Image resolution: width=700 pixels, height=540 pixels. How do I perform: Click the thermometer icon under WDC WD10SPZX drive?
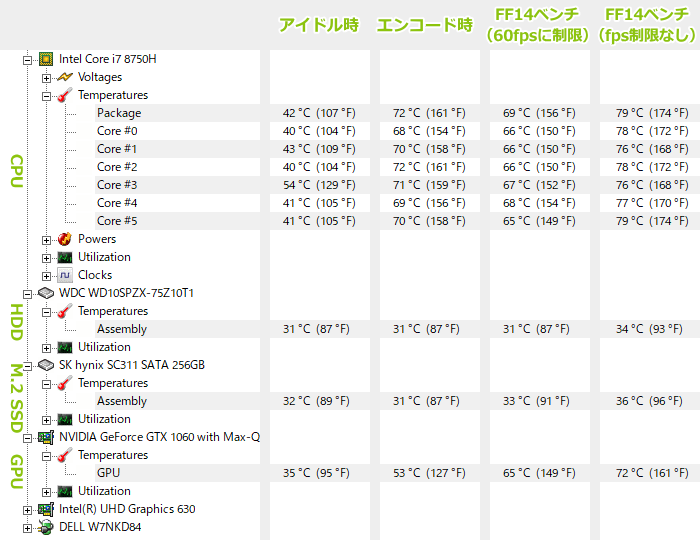[65, 311]
